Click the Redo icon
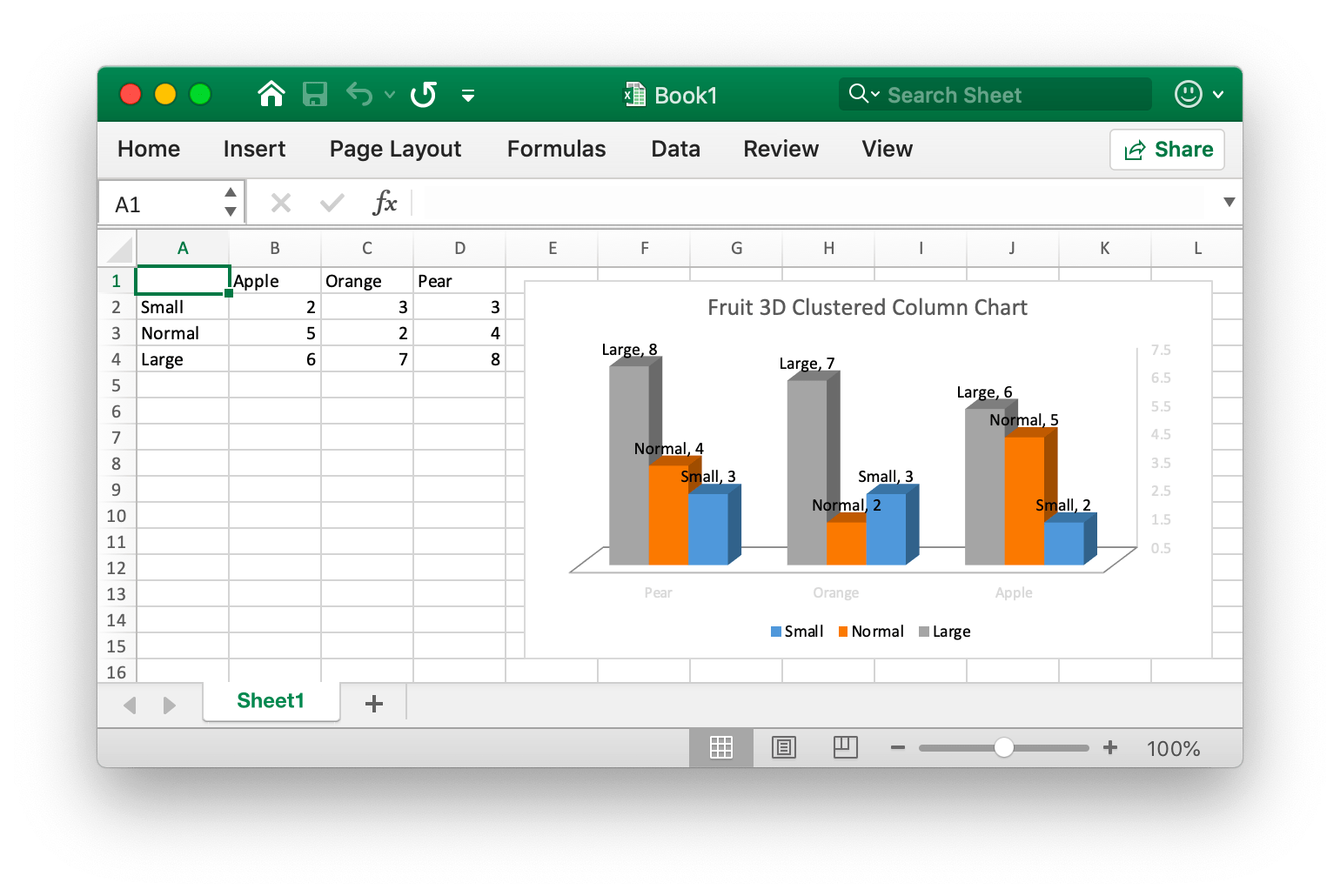This screenshot has height=896, width=1340. pyautogui.click(x=424, y=94)
